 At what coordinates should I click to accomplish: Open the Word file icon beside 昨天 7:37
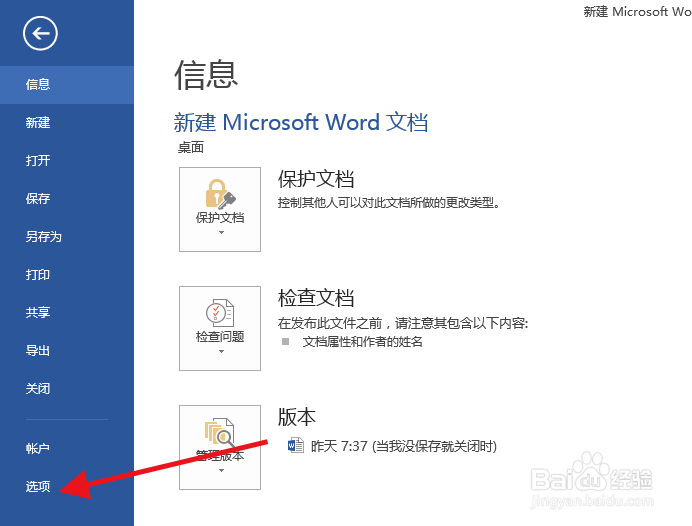pos(295,445)
